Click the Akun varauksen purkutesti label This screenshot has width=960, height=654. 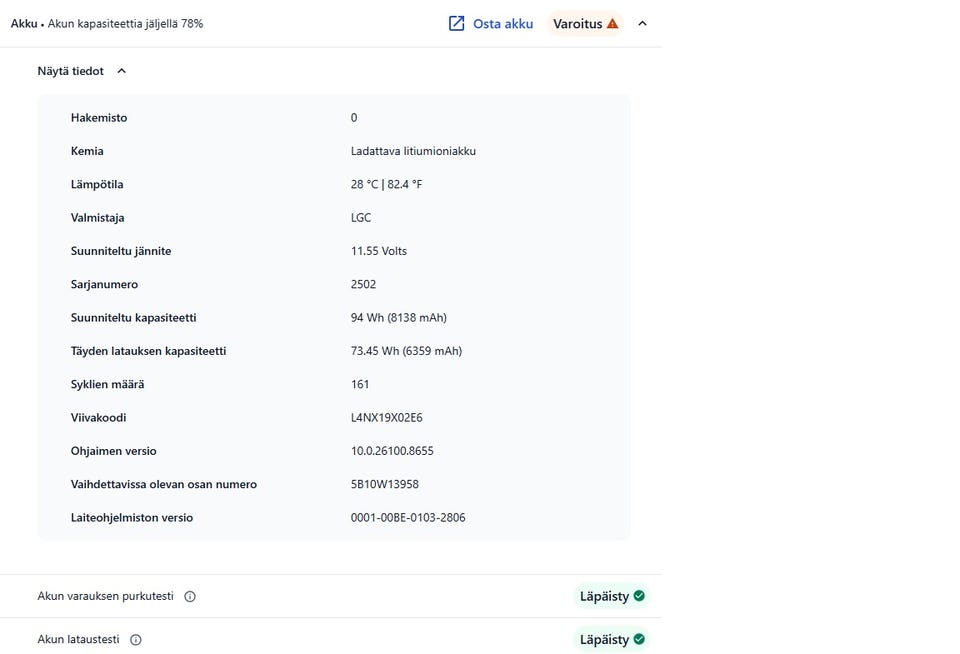(105, 596)
